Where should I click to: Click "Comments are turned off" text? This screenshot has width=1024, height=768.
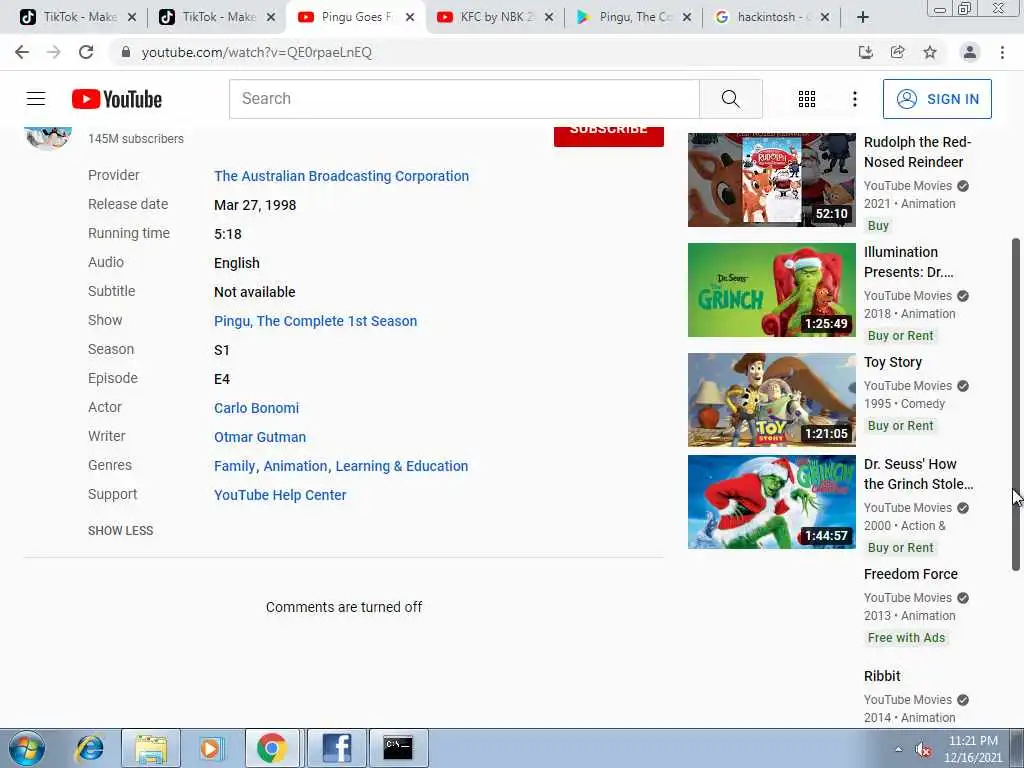coord(344,607)
